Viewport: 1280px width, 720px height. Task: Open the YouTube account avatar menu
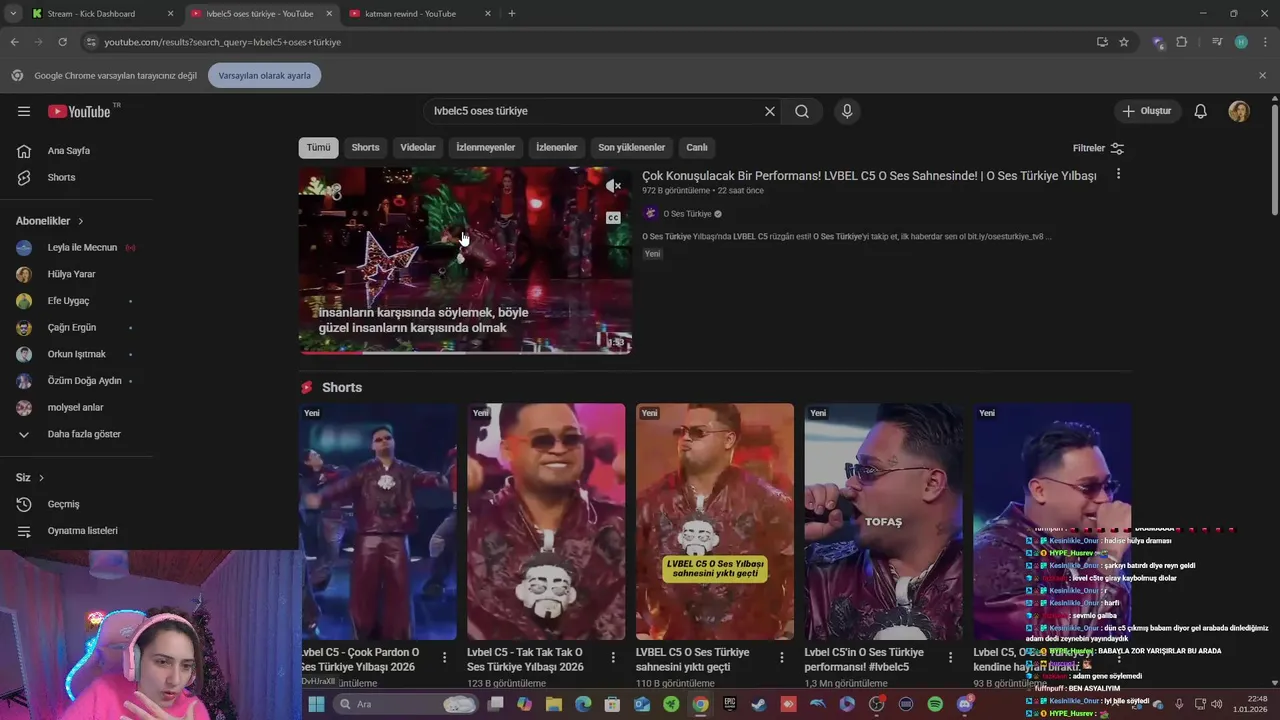tap(1239, 111)
